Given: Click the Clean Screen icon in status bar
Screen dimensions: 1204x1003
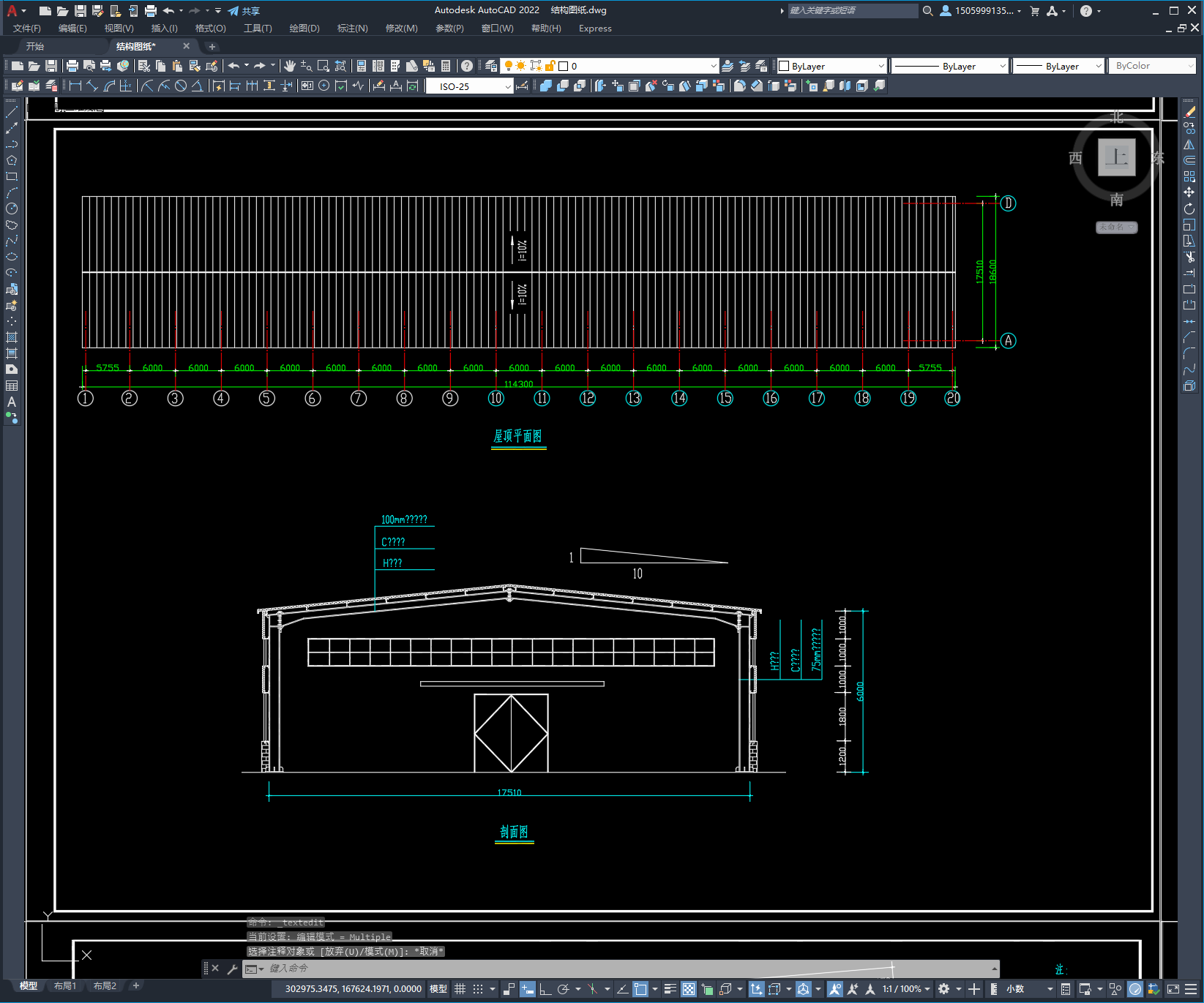Looking at the screenshot, I should (x=1173, y=989).
